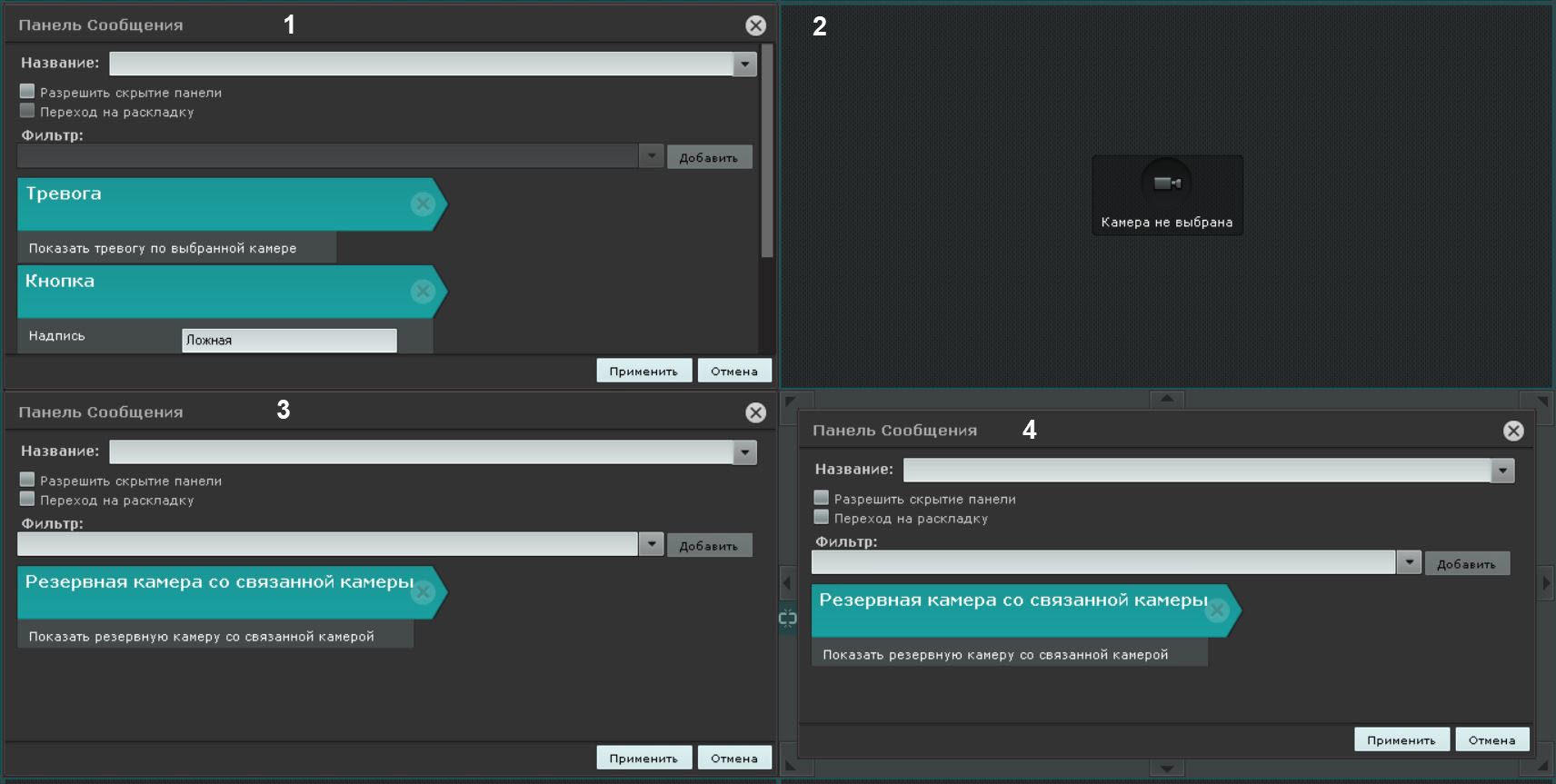Click the up arrow above panel 4
This screenshot has height=784, width=1556.
(x=1167, y=399)
